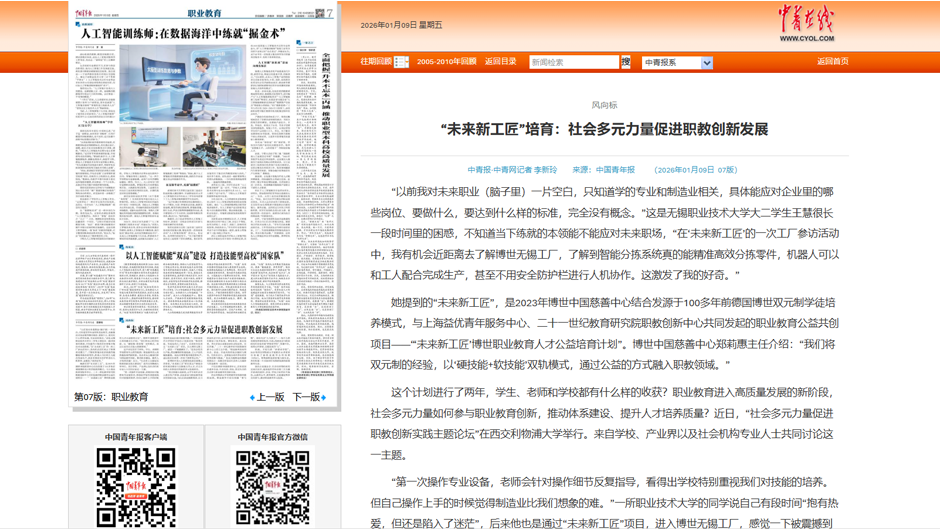Click the blue diamond after 下一版

tap(324, 398)
